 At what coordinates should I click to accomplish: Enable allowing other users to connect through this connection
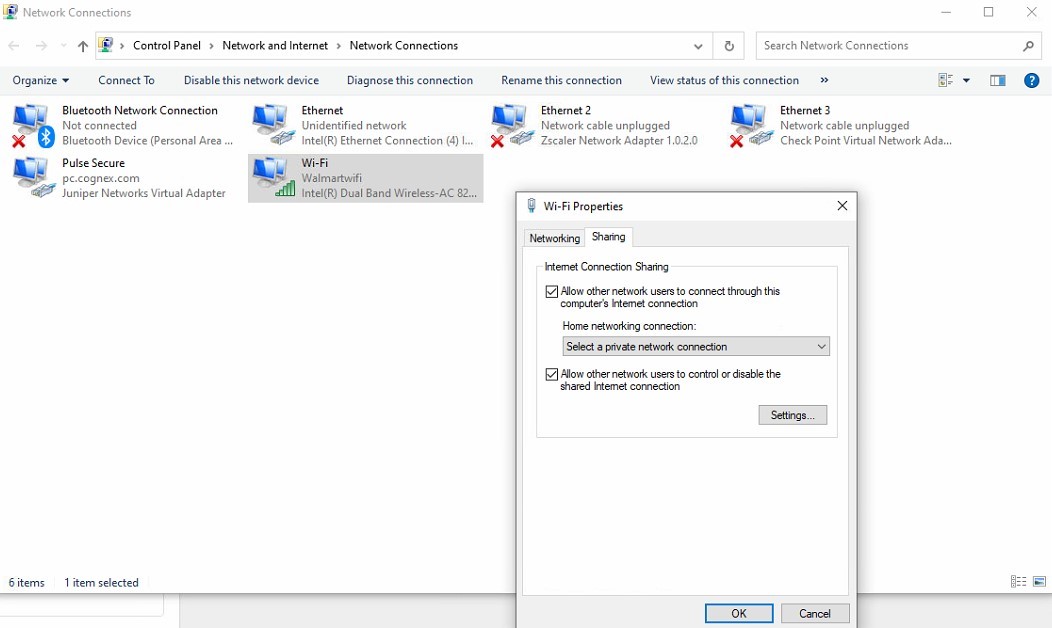coord(551,291)
